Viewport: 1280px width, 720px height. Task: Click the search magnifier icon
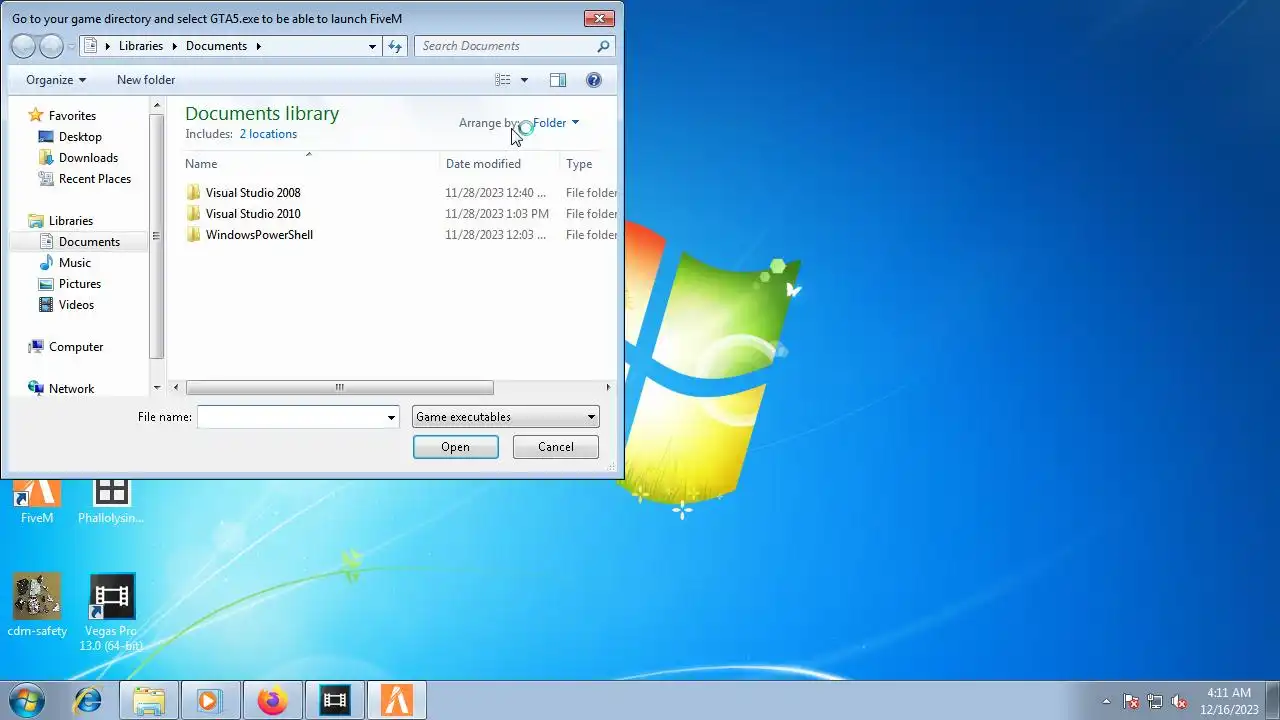(x=603, y=46)
